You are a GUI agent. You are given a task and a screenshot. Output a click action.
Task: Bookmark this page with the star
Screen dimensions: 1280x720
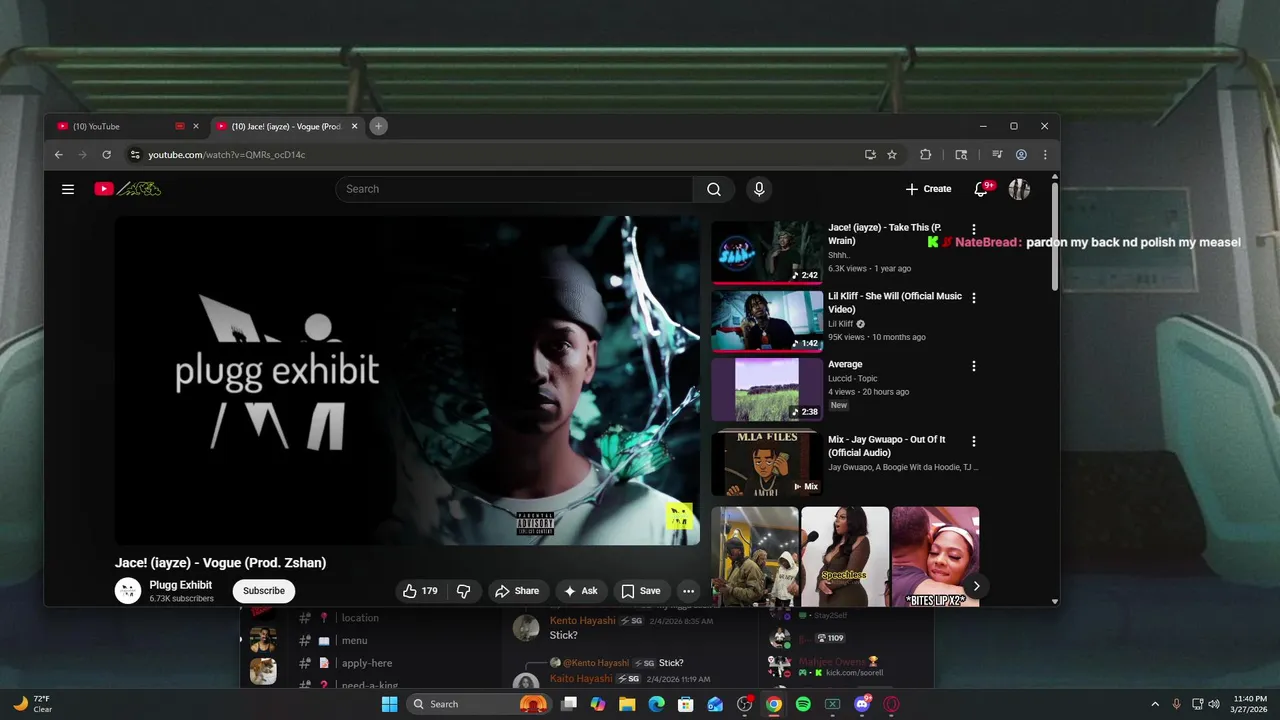click(892, 155)
